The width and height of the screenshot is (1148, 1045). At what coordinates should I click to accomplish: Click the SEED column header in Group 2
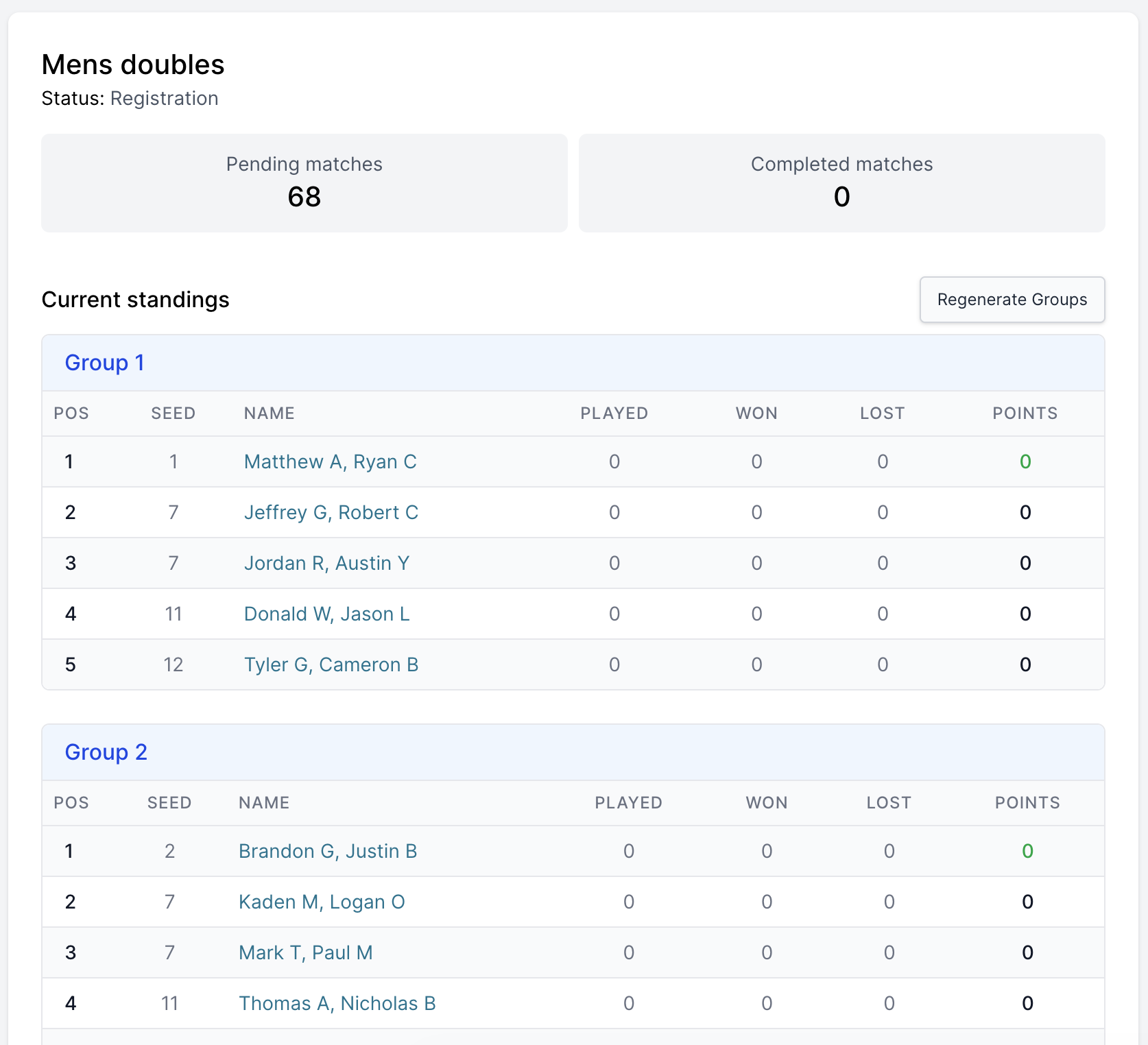169,803
